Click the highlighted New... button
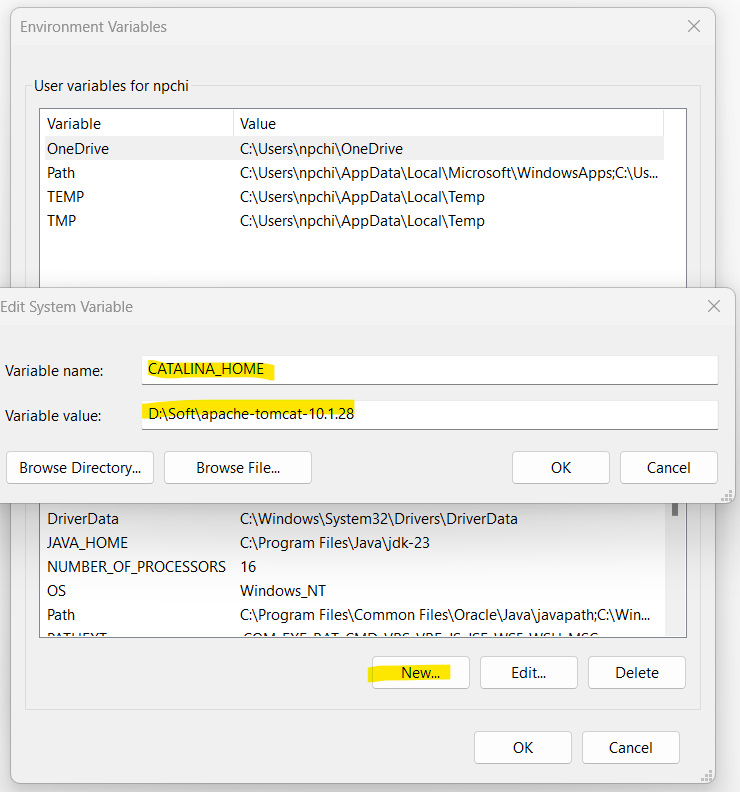 [x=421, y=673]
